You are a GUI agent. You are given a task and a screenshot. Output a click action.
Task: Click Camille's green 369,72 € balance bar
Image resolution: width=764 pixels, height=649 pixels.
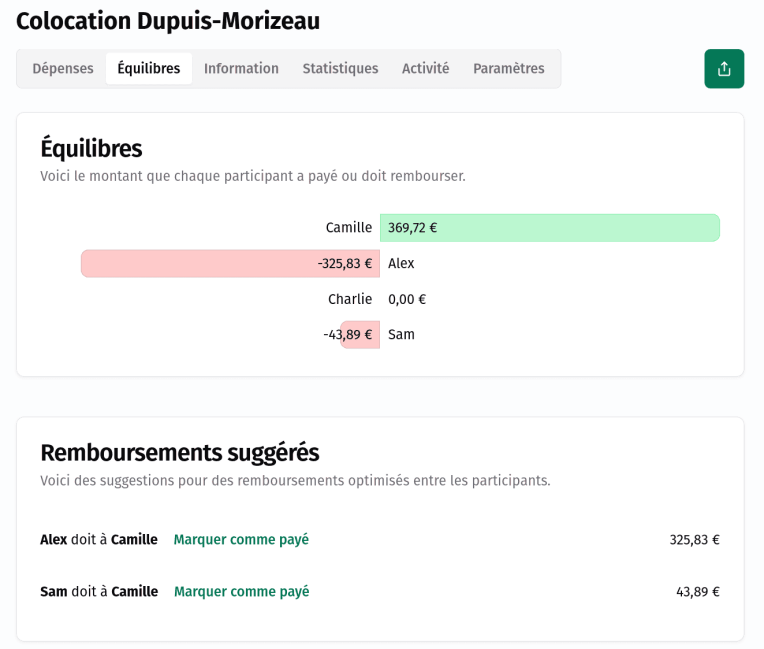tap(549, 228)
